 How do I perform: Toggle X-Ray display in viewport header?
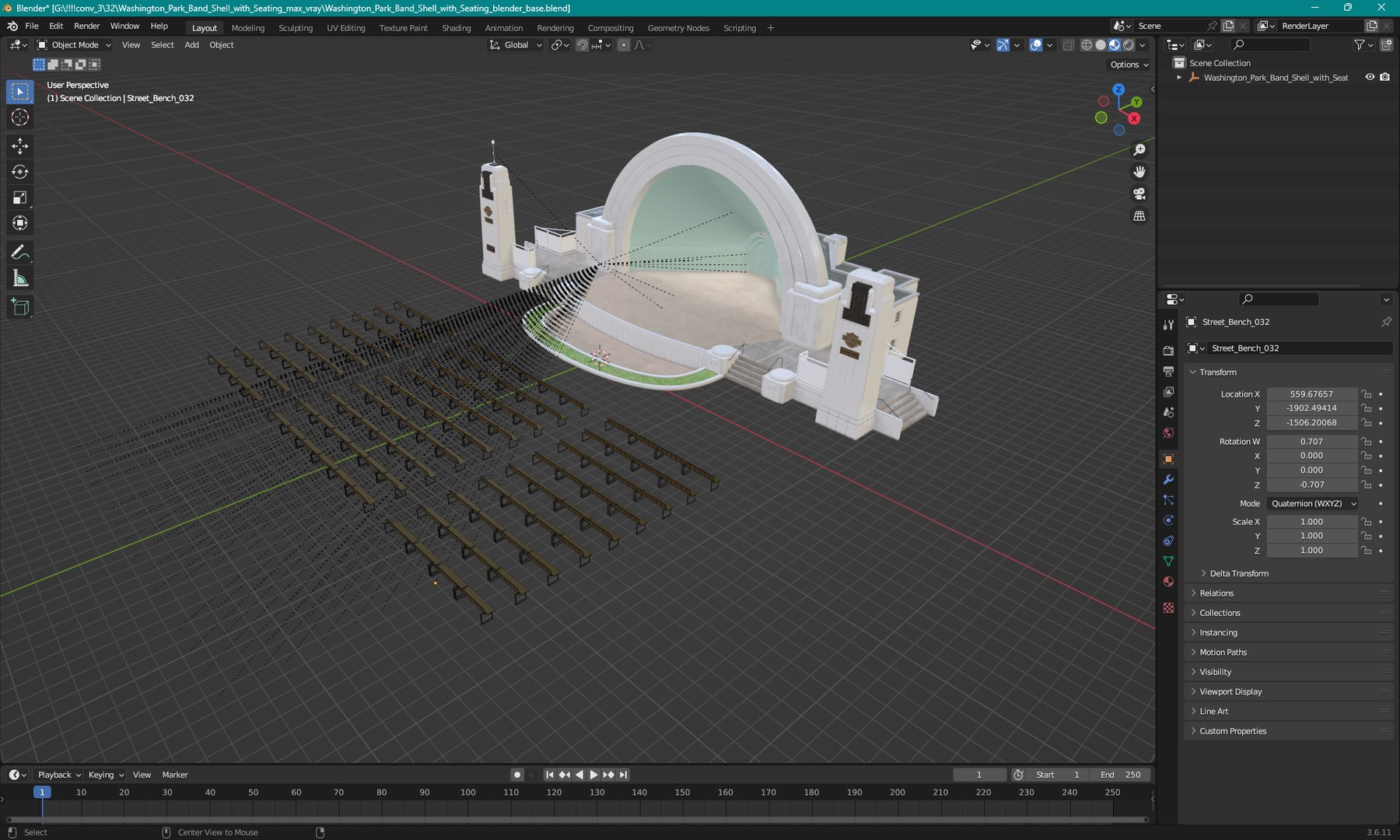pyautogui.click(x=1069, y=45)
